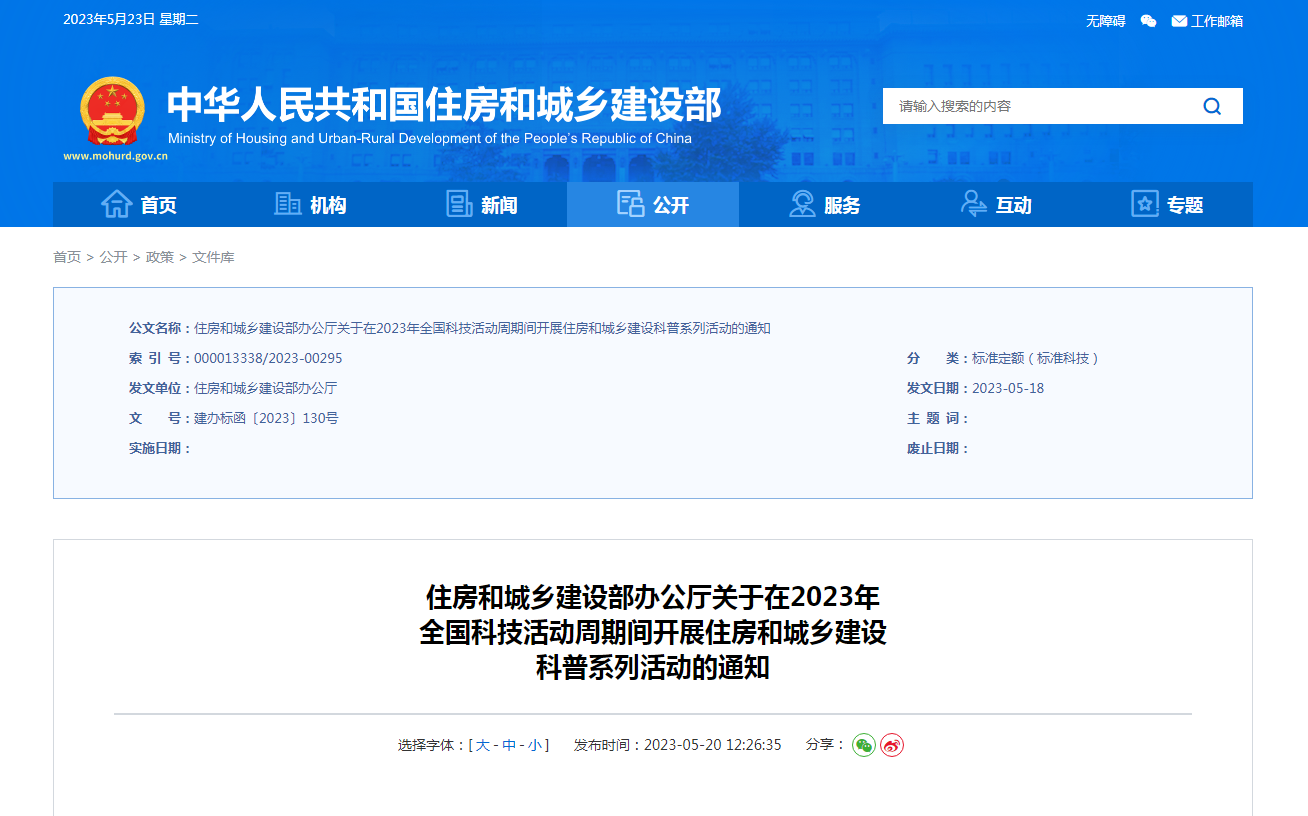Viewport: 1308px width, 816px height.
Task: Click the WeChat icon in the top bar
Action: (1147, 20)
